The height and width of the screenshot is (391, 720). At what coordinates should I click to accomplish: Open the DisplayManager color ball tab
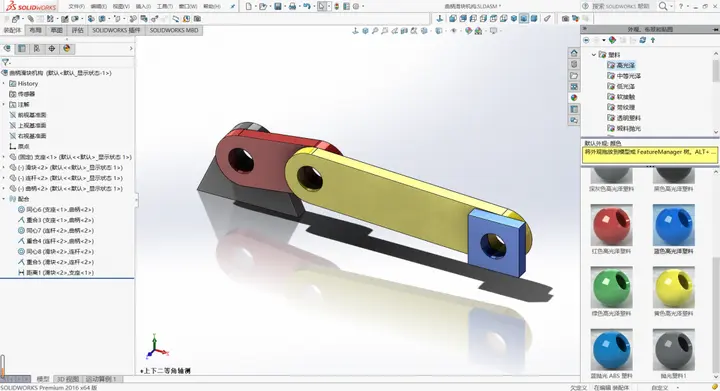[67, 49]
